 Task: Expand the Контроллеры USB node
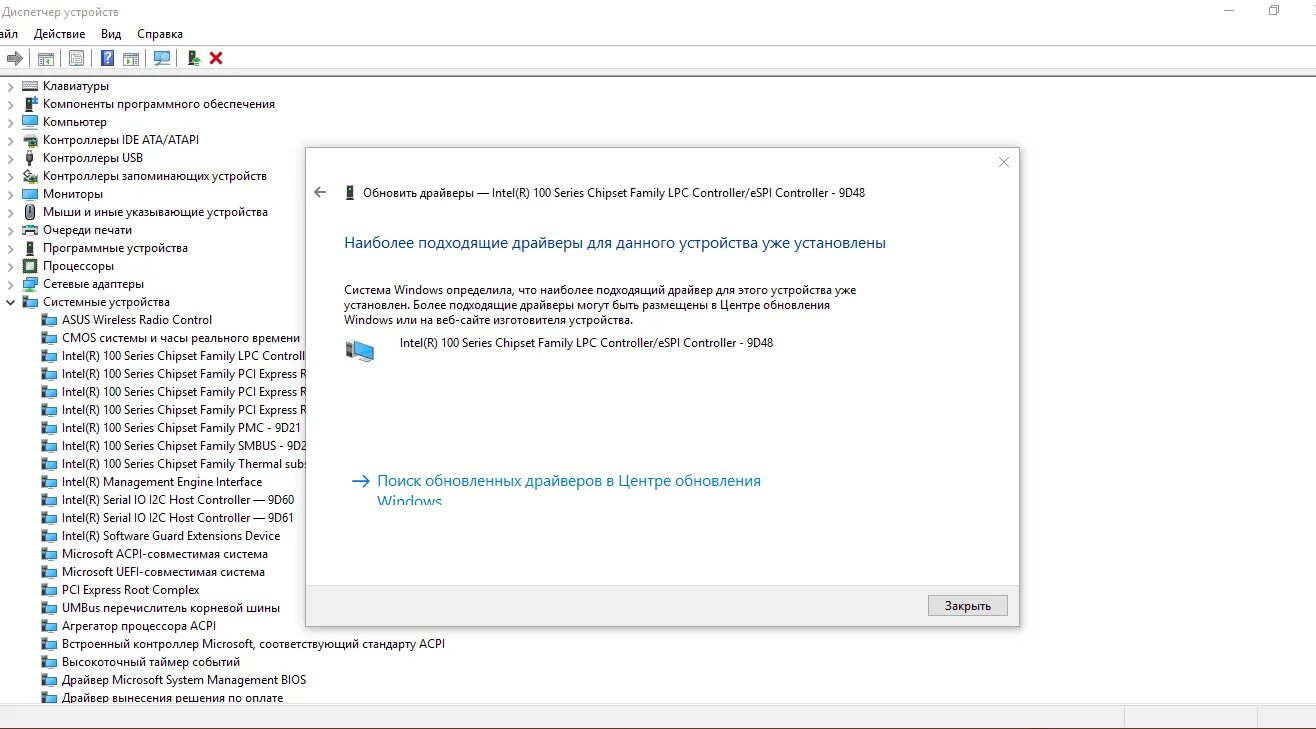pos(11,158)
